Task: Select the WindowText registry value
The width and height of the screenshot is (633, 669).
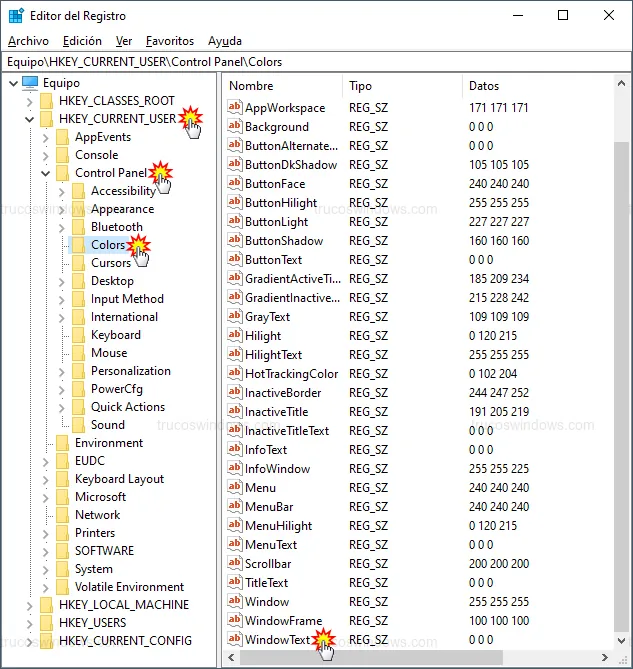Action: pos(277,640)
